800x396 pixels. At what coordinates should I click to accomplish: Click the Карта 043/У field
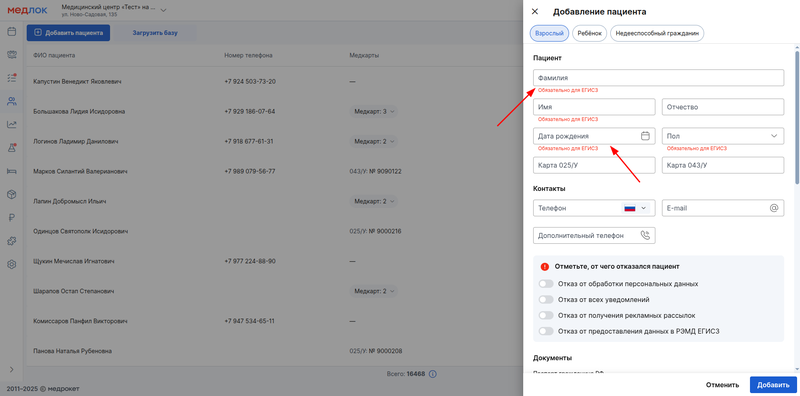[x=722, y=165]
